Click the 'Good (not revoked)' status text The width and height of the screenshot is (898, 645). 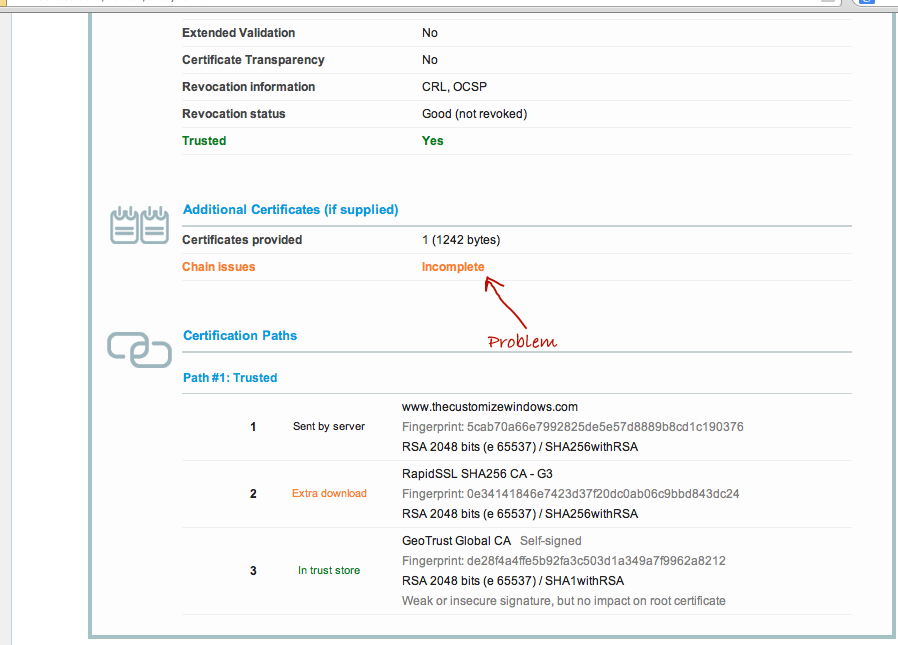pyautogui.click(x=474, y=114)
